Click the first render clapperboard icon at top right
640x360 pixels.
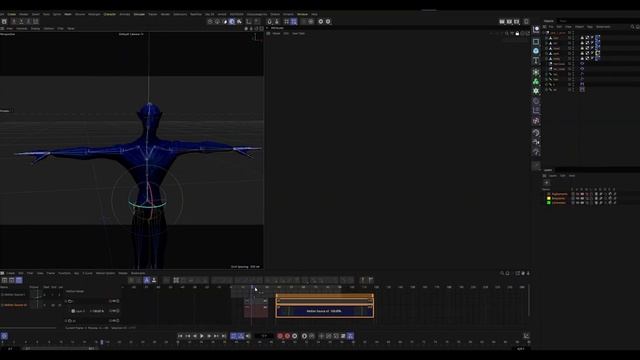(502, 21)
